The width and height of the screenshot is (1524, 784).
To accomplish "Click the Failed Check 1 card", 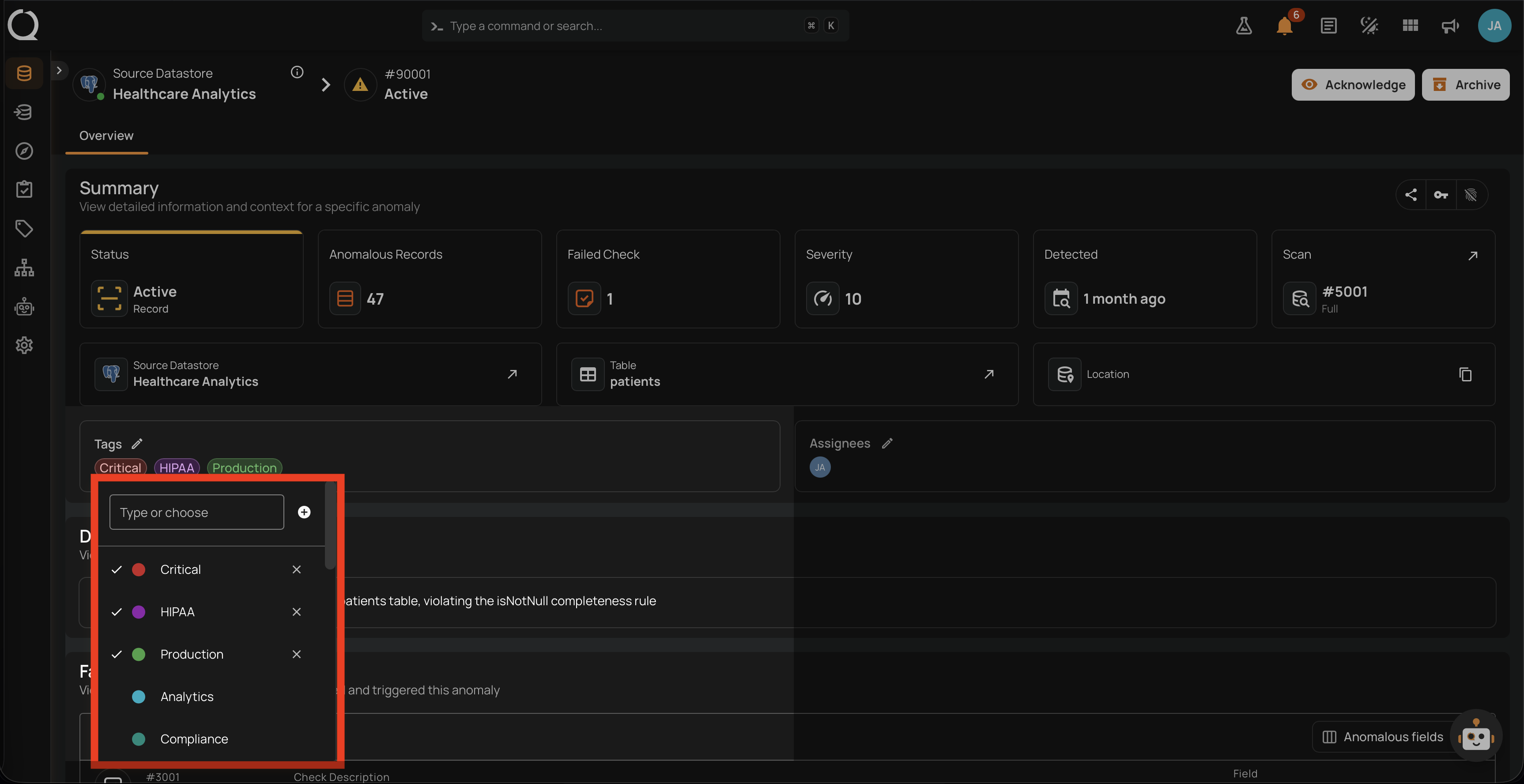I will click(668, 279).
